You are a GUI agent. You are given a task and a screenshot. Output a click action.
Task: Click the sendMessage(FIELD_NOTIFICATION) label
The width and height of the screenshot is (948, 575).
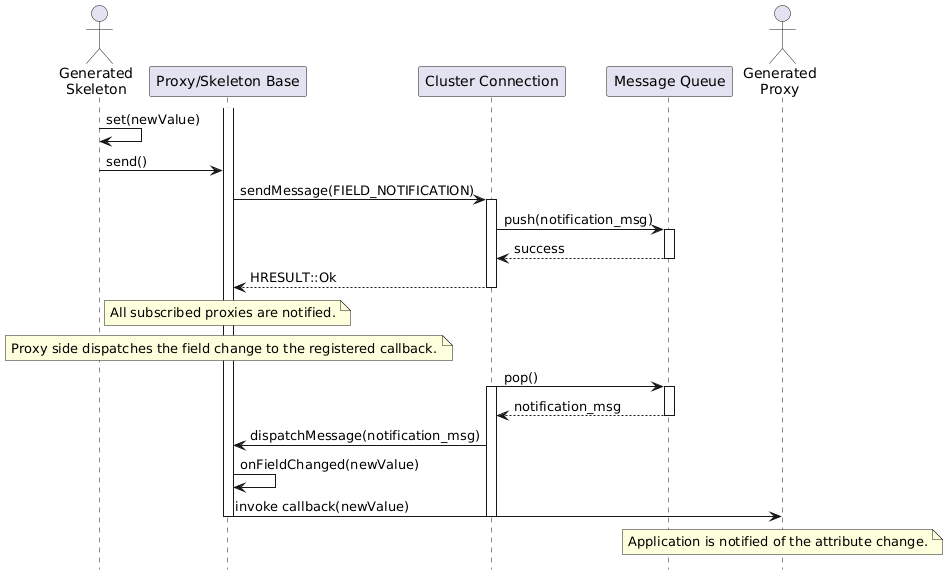[357, 191]
